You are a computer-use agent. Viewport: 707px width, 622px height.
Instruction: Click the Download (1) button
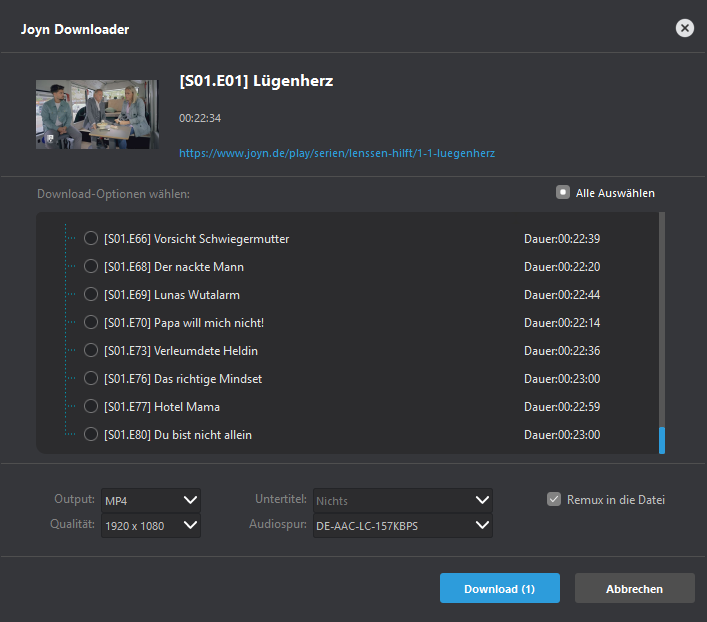[x=499, y=589]
